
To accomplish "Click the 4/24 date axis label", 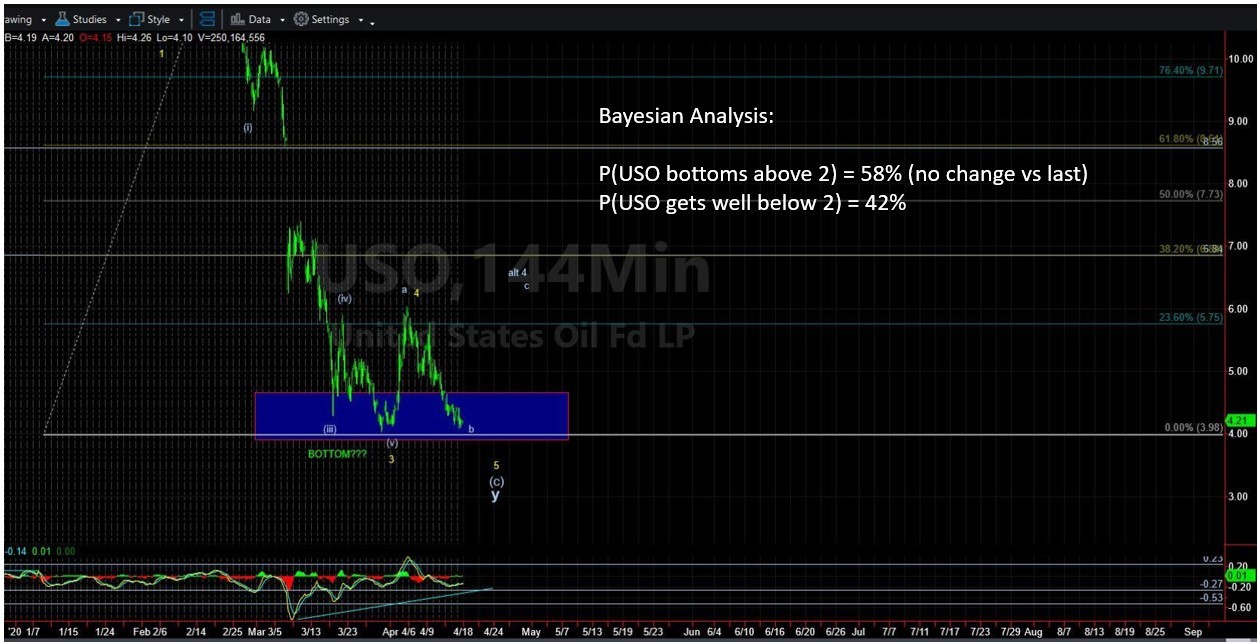I will (493, 632).
